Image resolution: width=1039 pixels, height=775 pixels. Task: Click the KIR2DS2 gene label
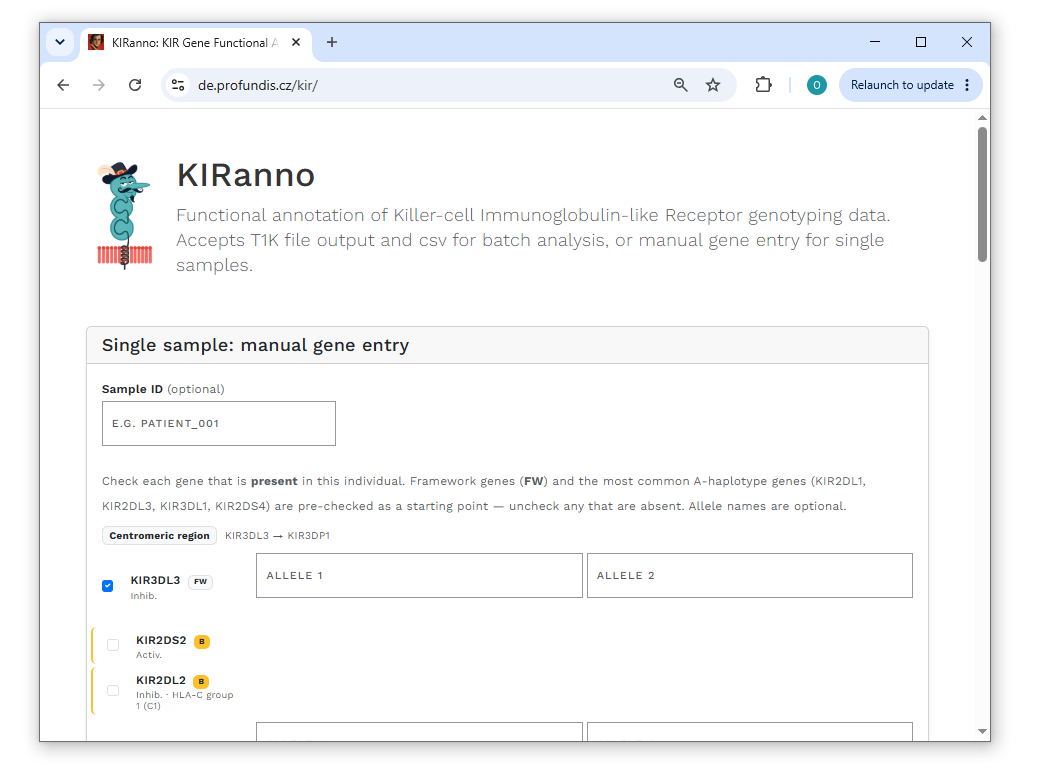coord(161,640)
